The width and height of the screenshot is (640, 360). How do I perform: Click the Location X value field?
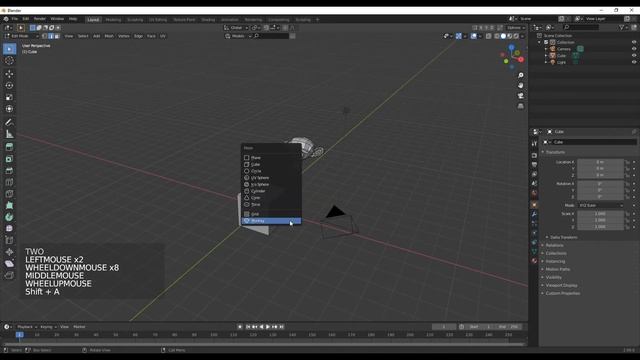coord(600,162)
